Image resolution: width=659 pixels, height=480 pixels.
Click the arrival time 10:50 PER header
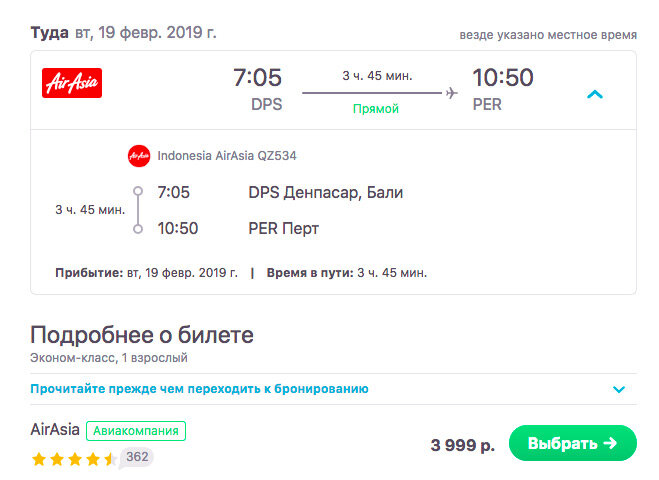pyautogui.click(x=503, y=89)
